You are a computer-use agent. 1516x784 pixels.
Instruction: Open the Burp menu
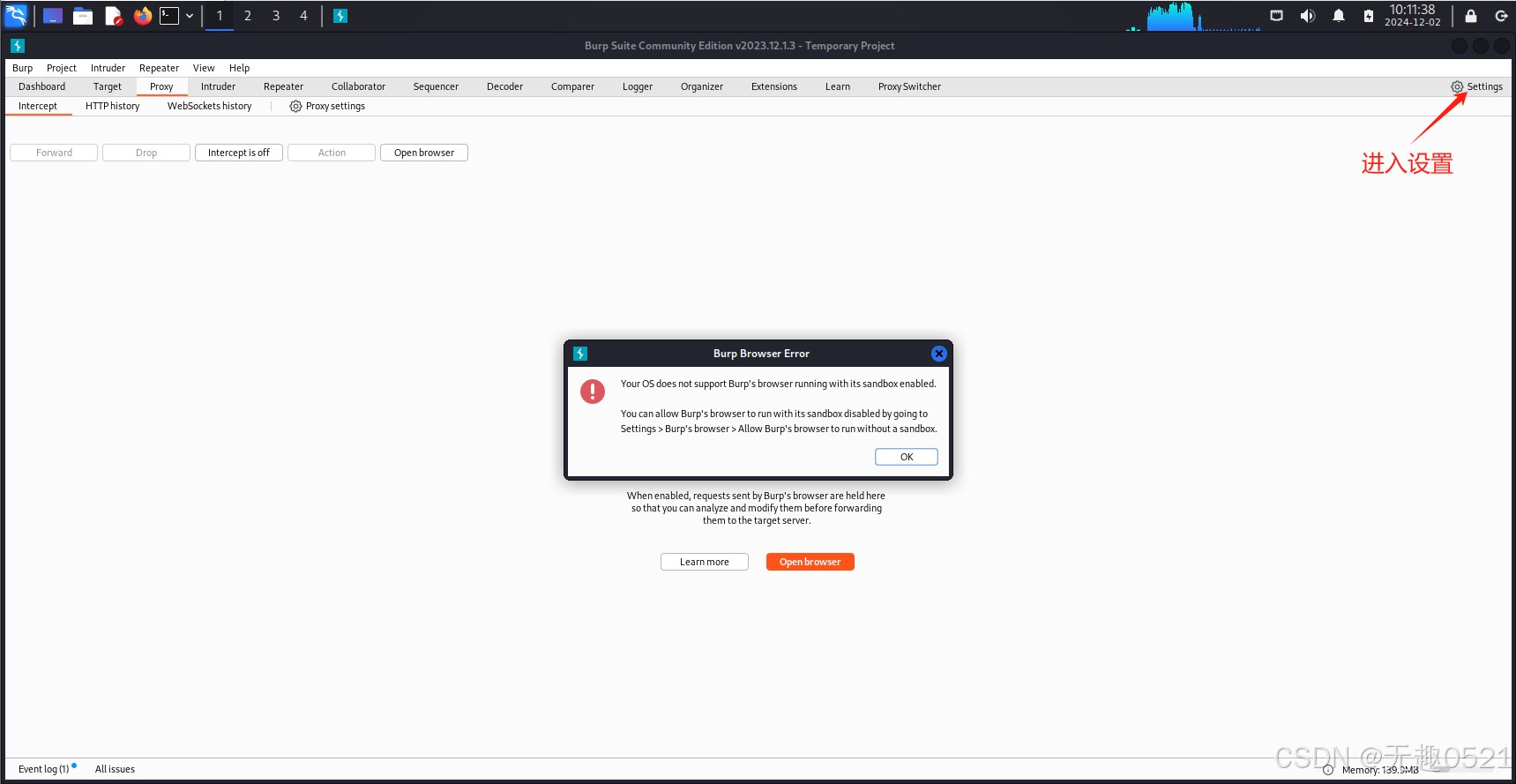[23, 68]
